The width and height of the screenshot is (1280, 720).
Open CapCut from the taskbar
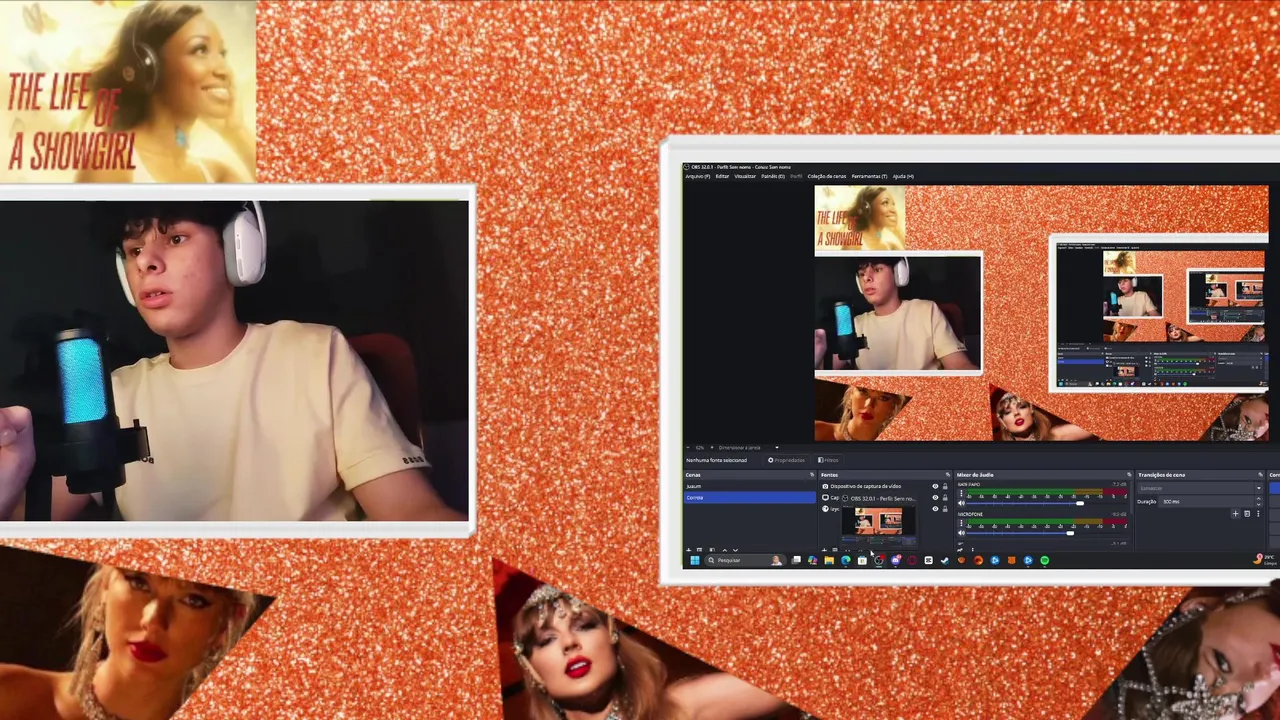coord(928,560)
